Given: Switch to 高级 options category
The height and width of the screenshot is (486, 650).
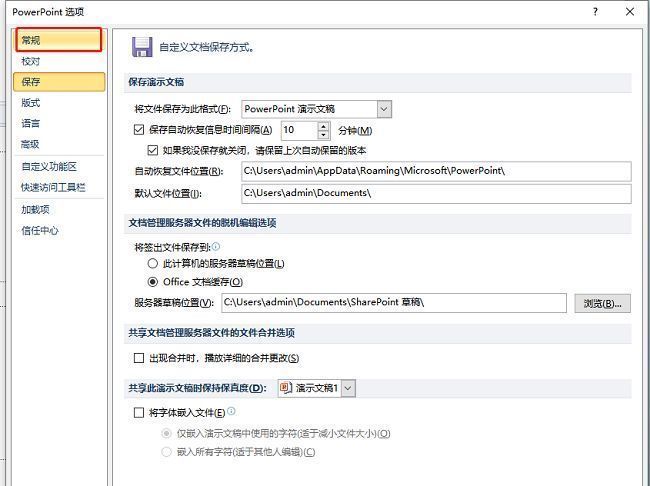Looking at the screenshot, I should pyautogui.click(x=31, y=145).
